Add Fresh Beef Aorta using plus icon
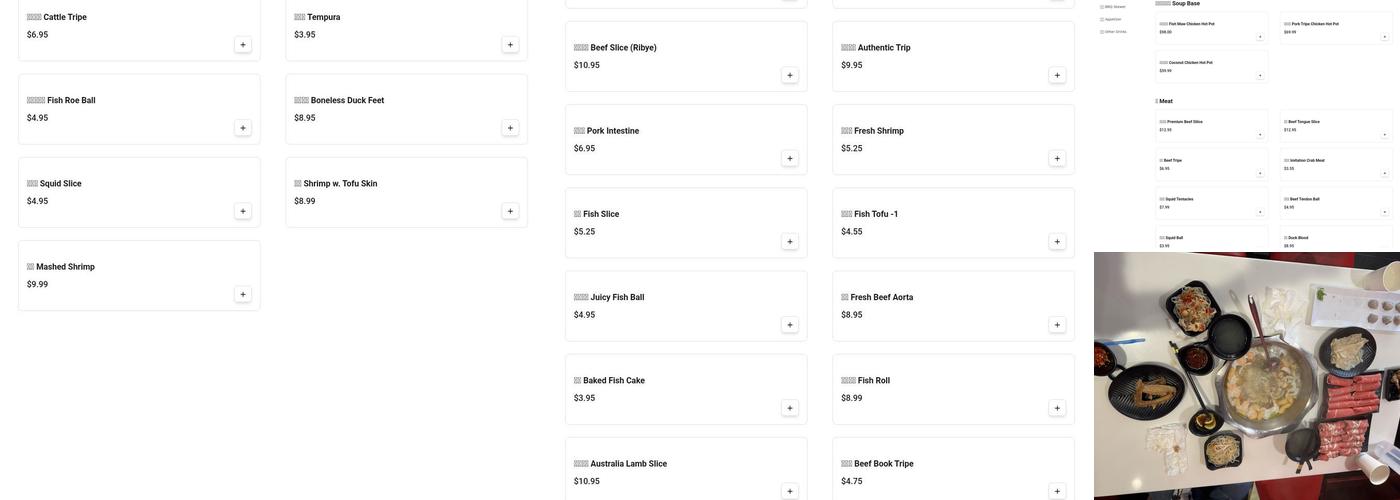The width and height of the screenshot is (1400, 500). (x=1057, y=325)
